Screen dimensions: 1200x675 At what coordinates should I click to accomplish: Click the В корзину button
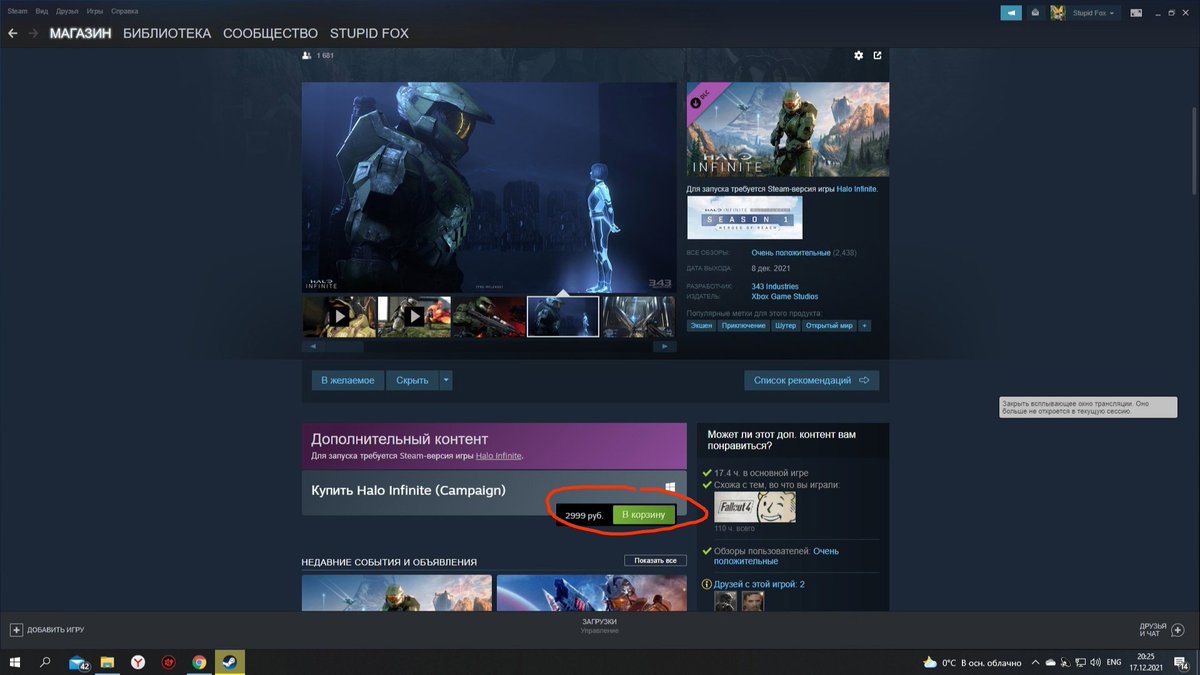(644, 515)
